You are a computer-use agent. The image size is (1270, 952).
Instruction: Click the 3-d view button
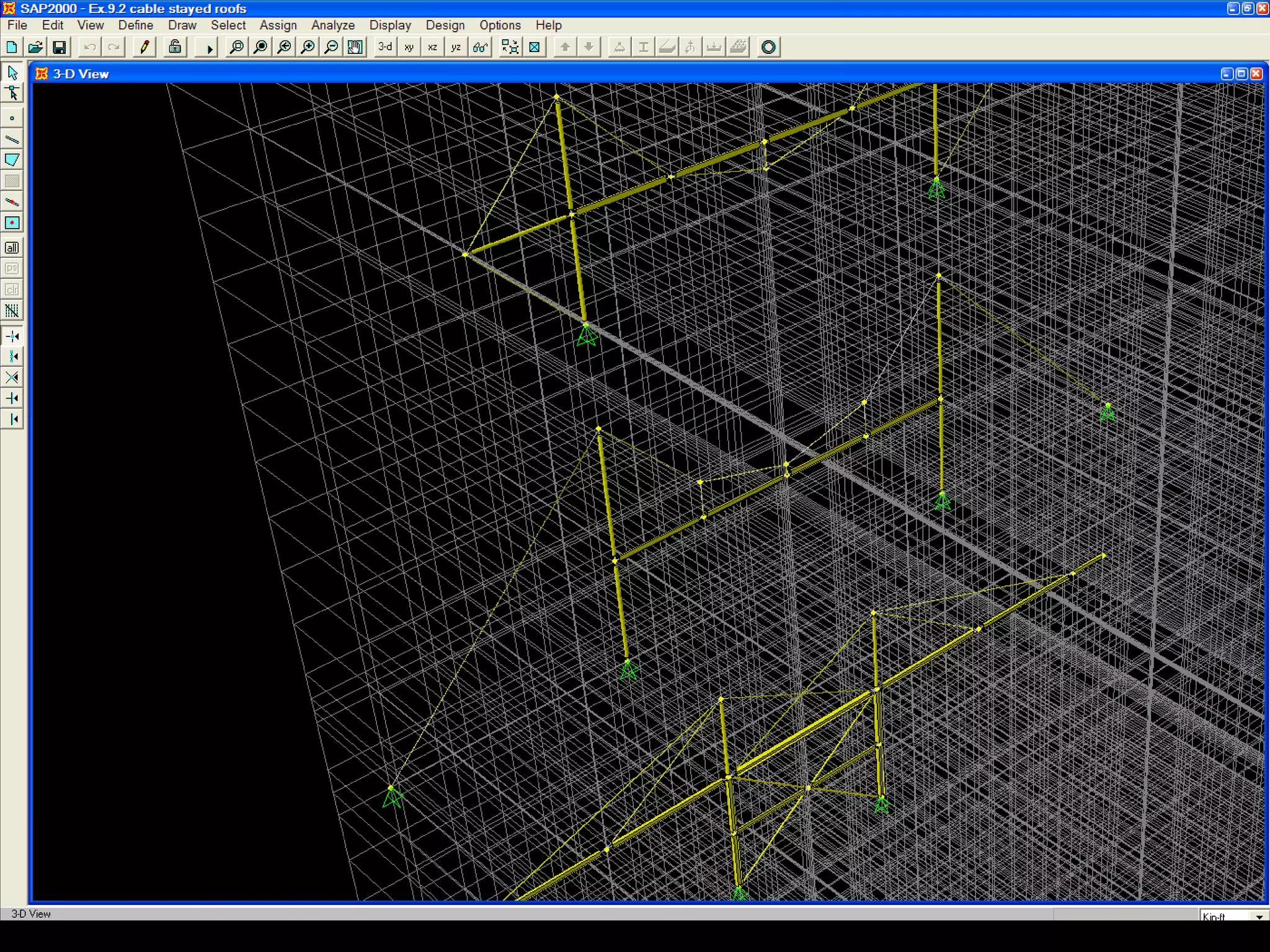385,47
